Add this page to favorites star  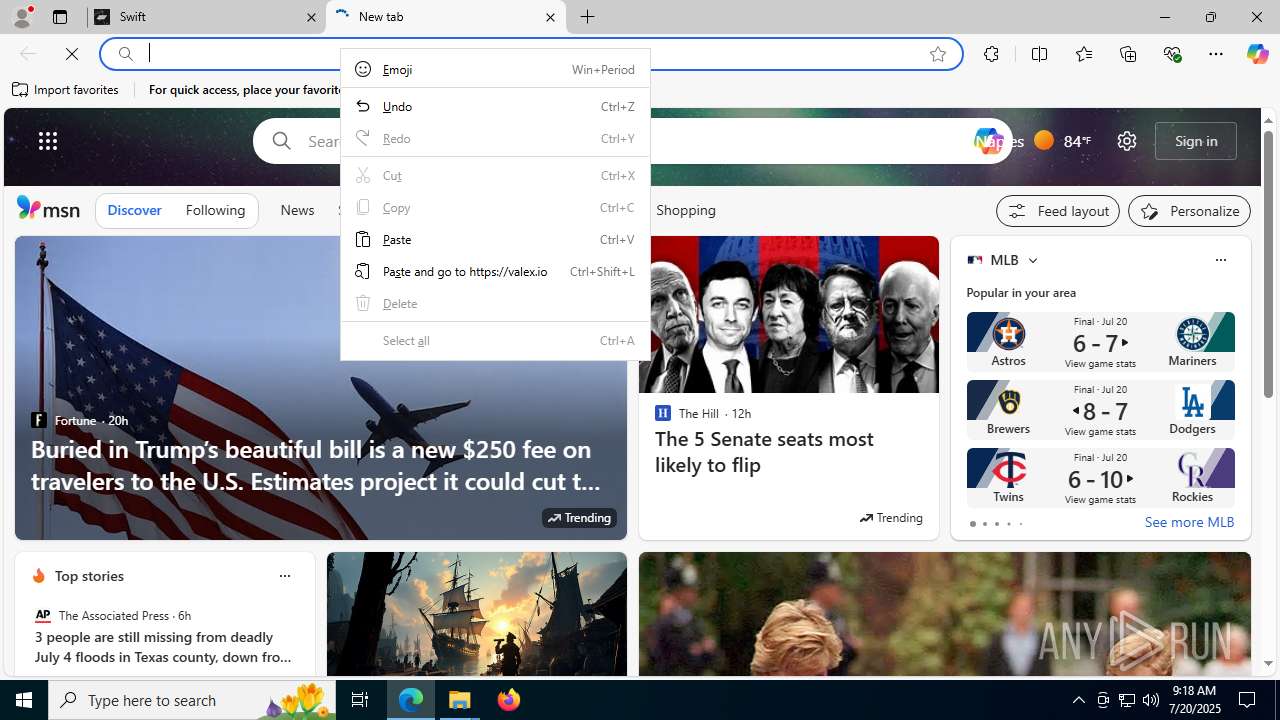pyautogui.click(x=937, y=54)
